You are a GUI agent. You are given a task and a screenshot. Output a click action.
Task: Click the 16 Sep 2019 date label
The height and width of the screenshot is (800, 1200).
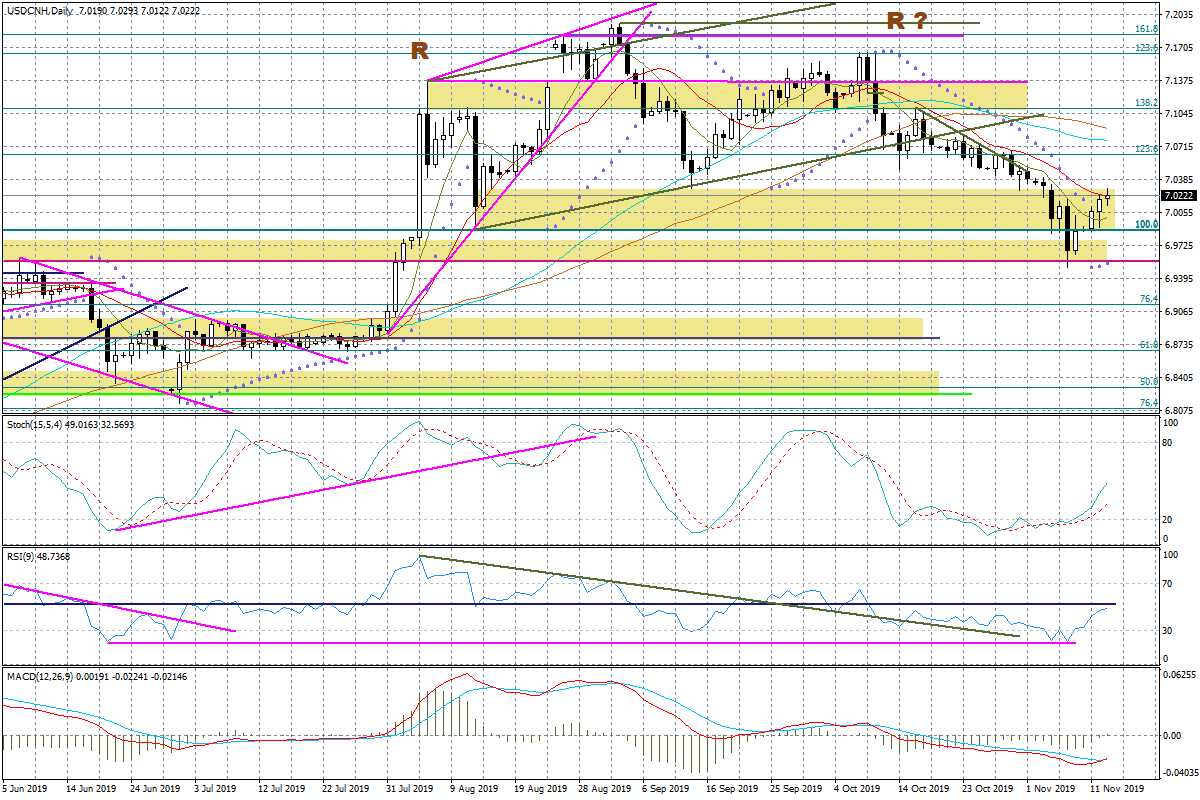pyautogui.click(x=731, y=790)
